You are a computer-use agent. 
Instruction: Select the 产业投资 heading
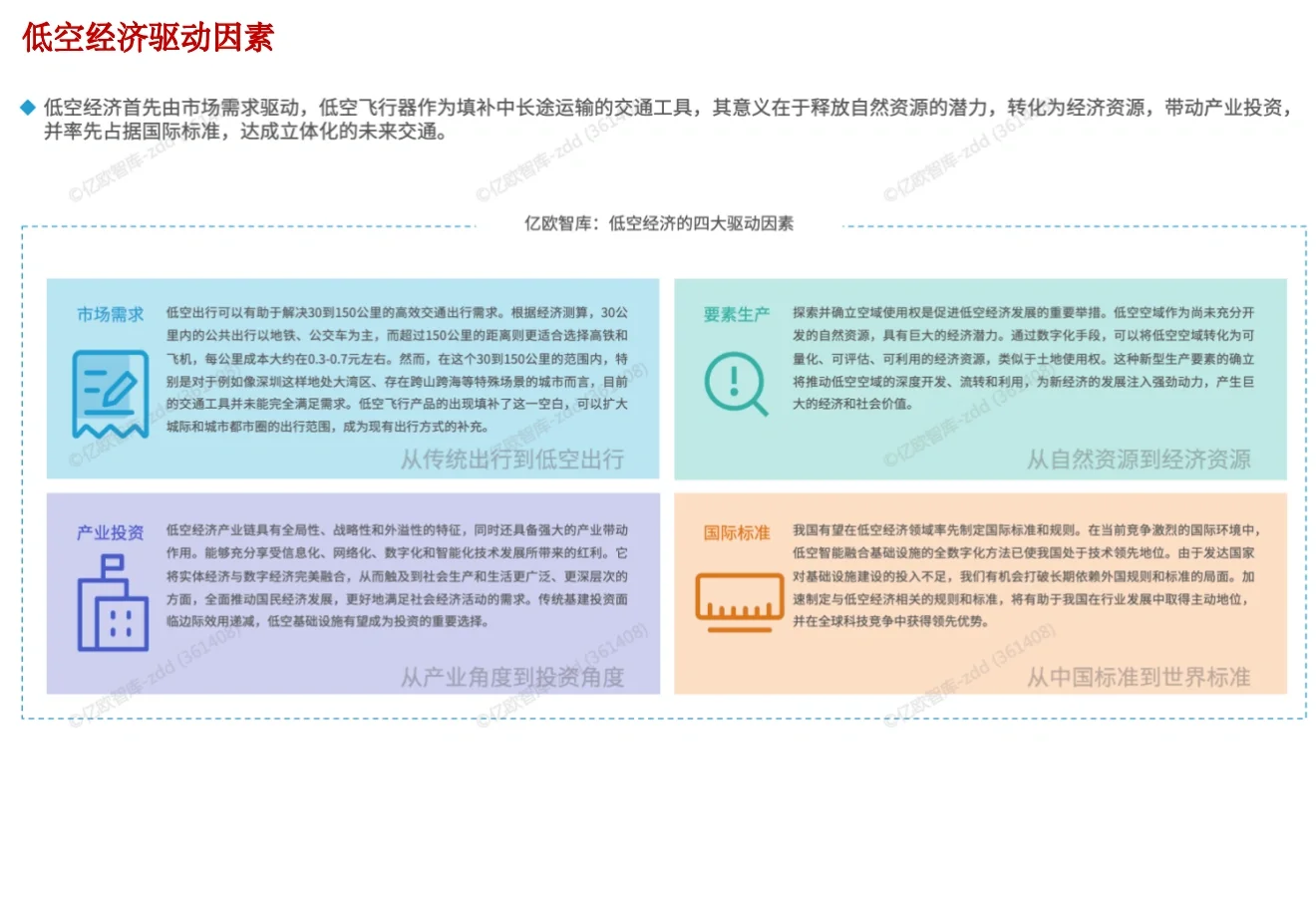111,532
